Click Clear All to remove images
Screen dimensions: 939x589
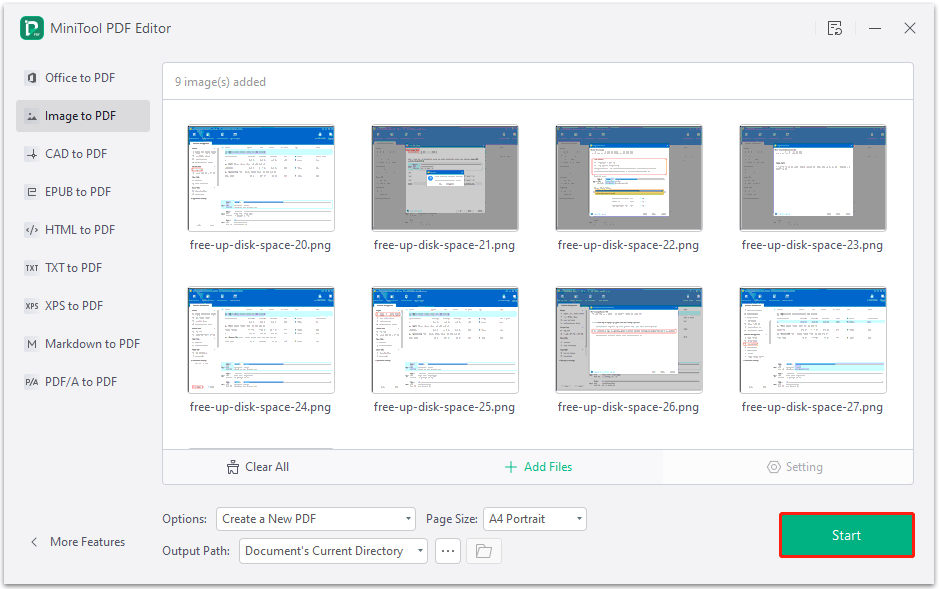pyautogui.click(x=257, y=466)
